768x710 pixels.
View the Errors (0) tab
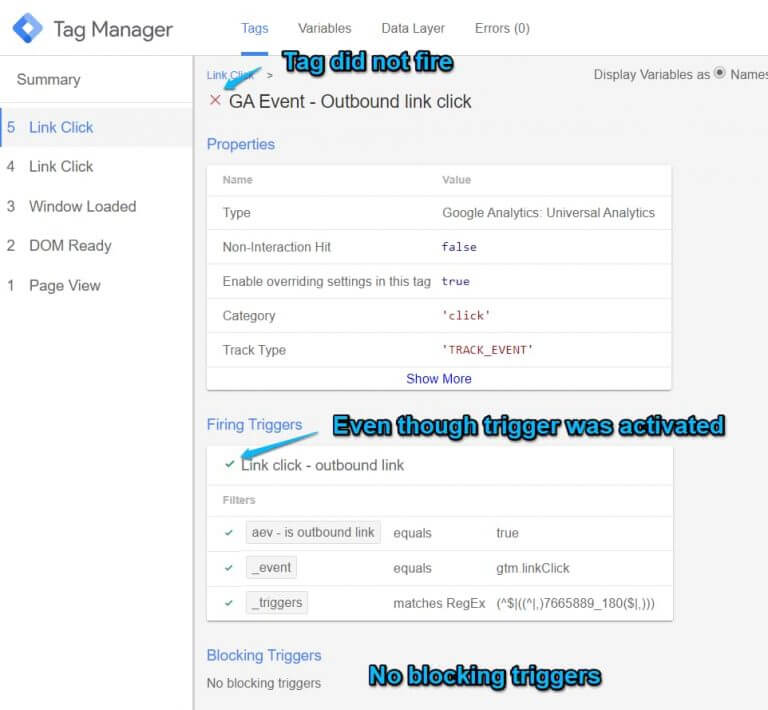502,28
